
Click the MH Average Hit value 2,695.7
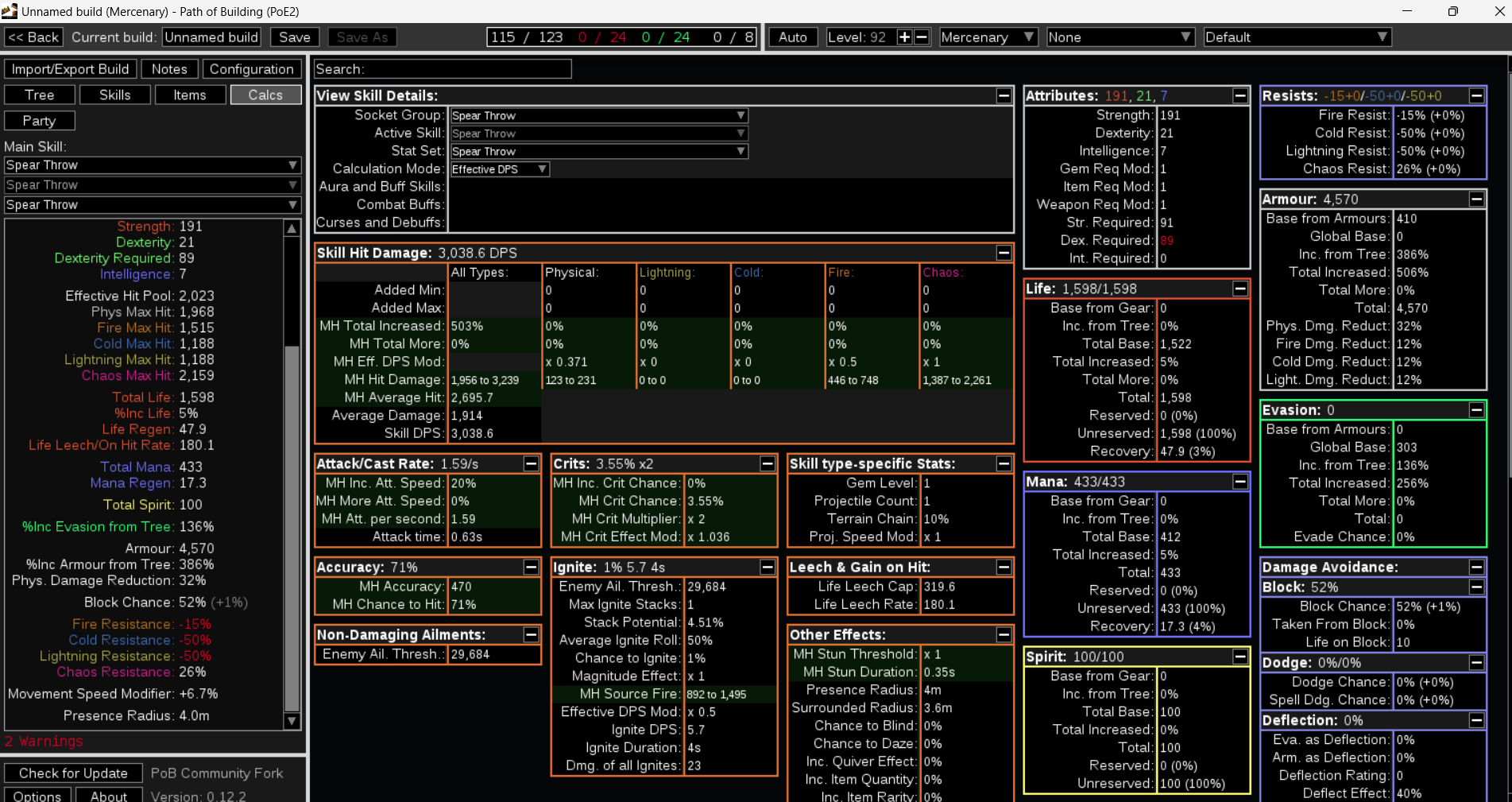[472, 398]
